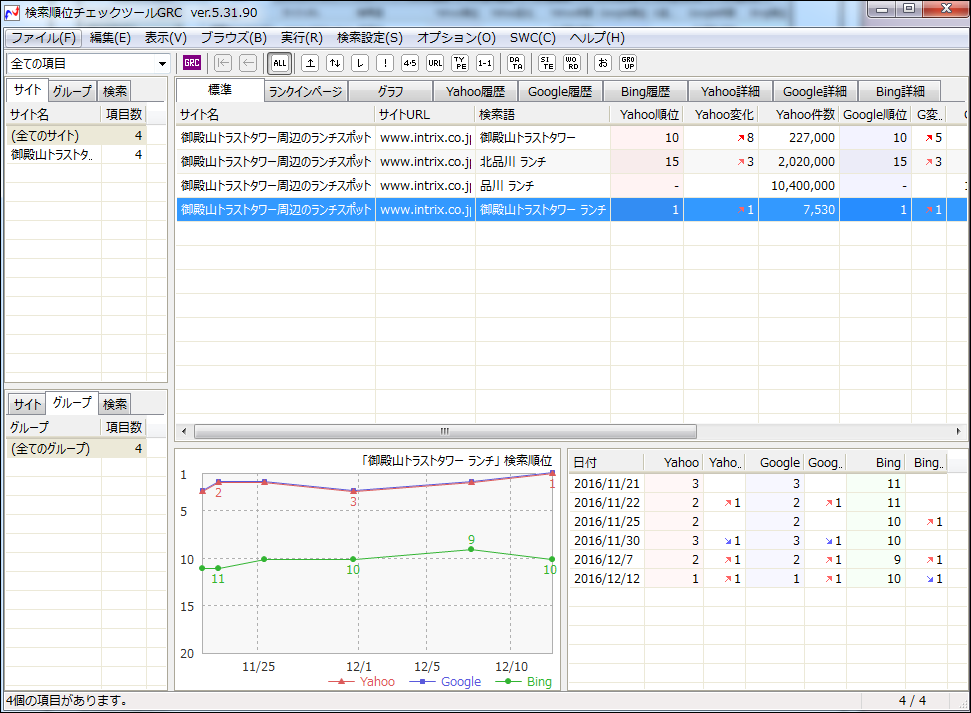Open the 編集(E) menu
The image size is (971, 713).
(x=110, y=38)
